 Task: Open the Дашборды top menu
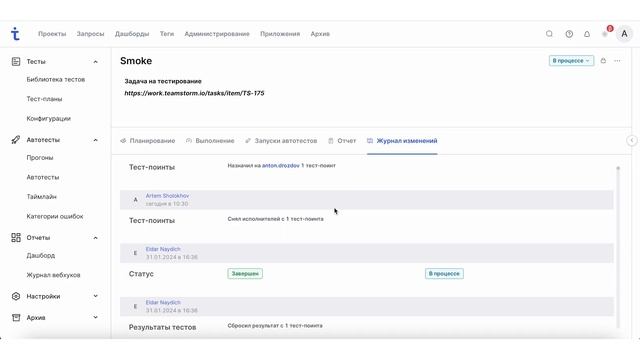point(132,34)
